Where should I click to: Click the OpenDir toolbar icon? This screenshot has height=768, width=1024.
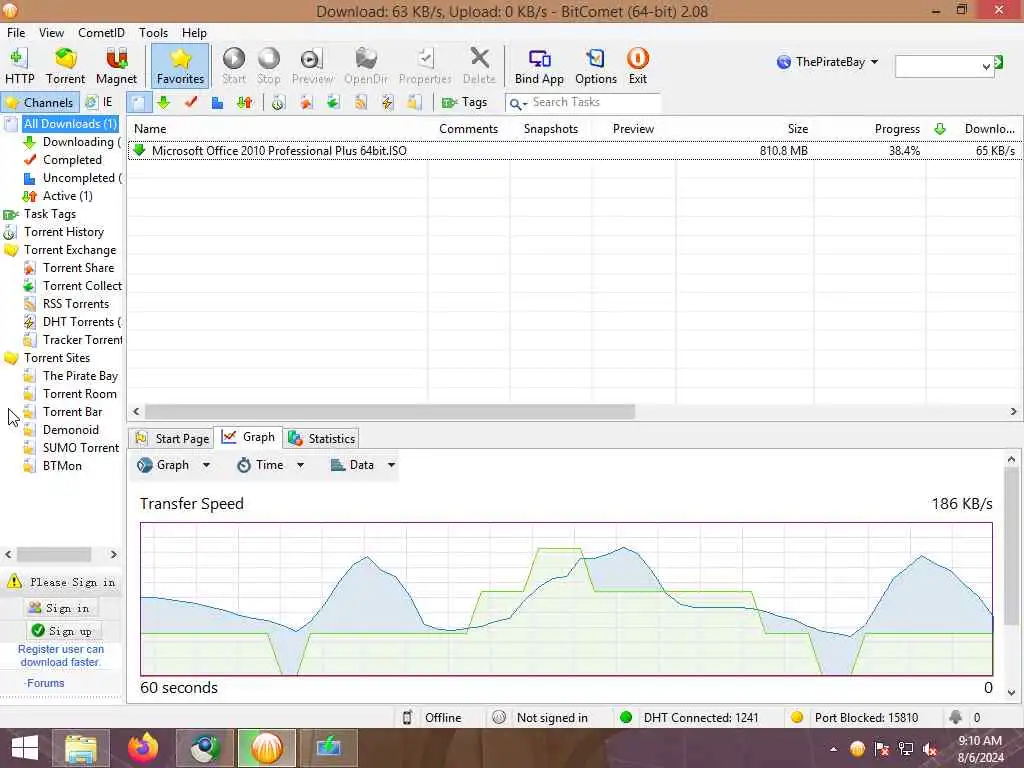pos(366,66)
